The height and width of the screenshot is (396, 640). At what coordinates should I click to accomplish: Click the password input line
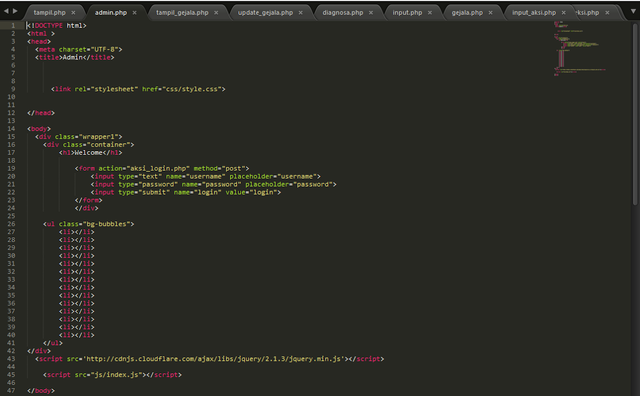pyautogui.click(x=213, y=185)
